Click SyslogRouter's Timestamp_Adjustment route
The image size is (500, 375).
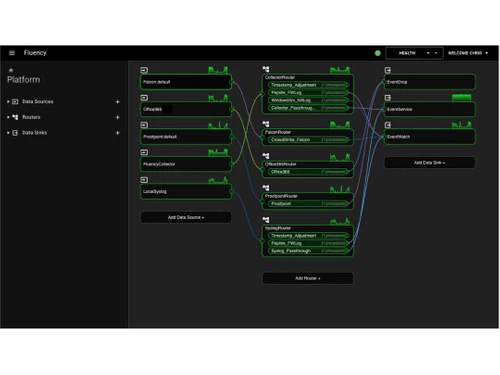click(308, 236)
